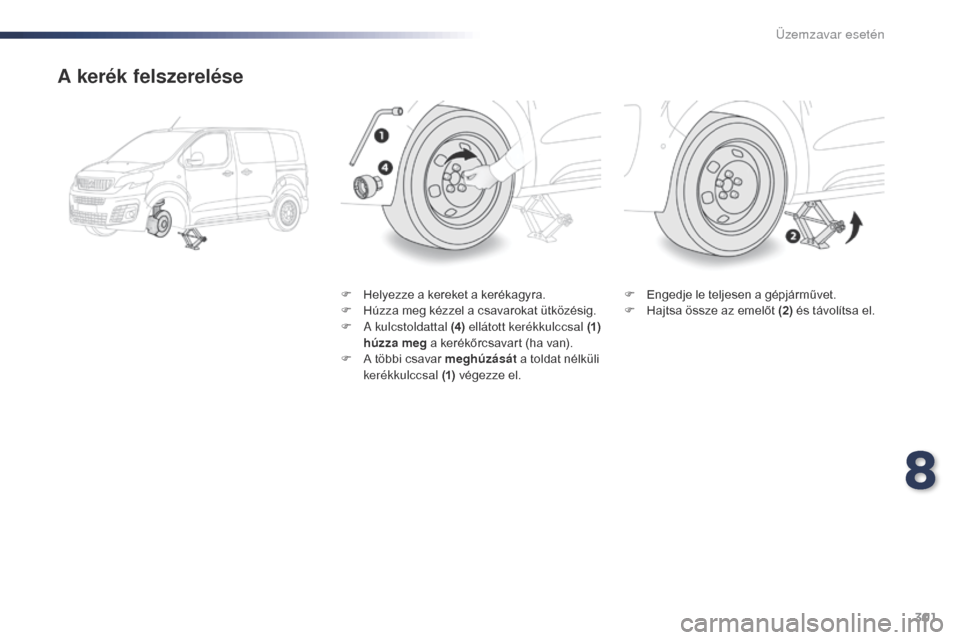The height and width of the screenshot is (640, 960).
Task: Click the line 'Húzza meg kézzel a csavarokat ütközésig.'
Action: click(x=479, y=311)
